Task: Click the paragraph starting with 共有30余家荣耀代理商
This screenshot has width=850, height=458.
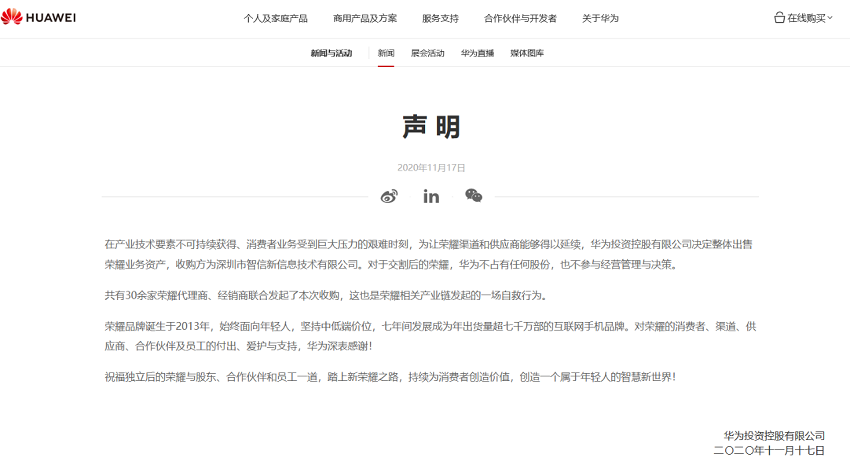Action: (x=325, y=296)
